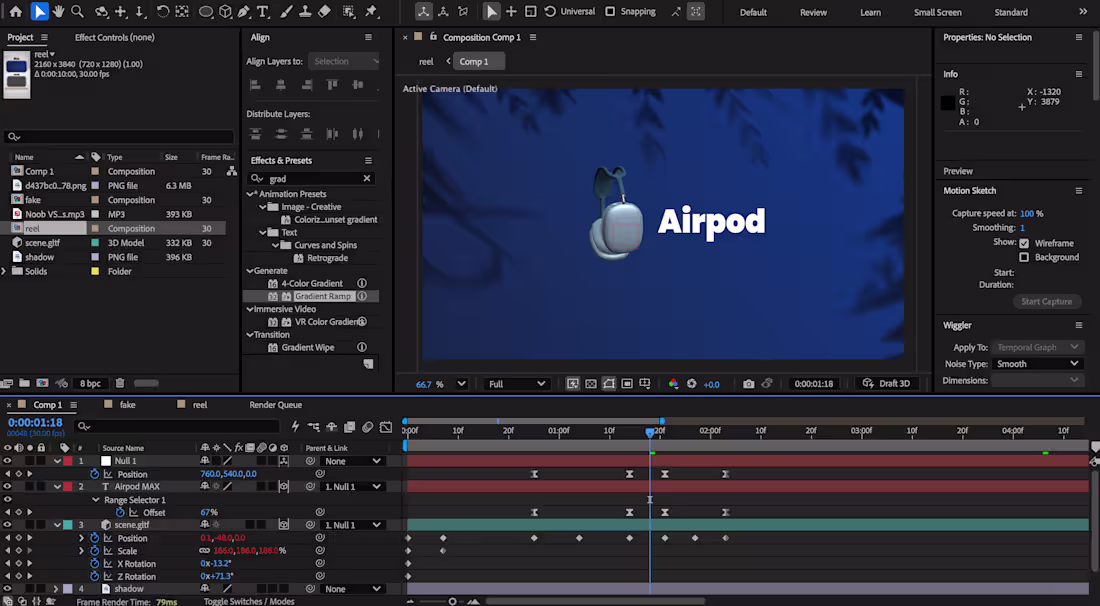This screenshot has width=1100, height=606.
Task: Go to the Home screen icon
Action: pos(15,11)
